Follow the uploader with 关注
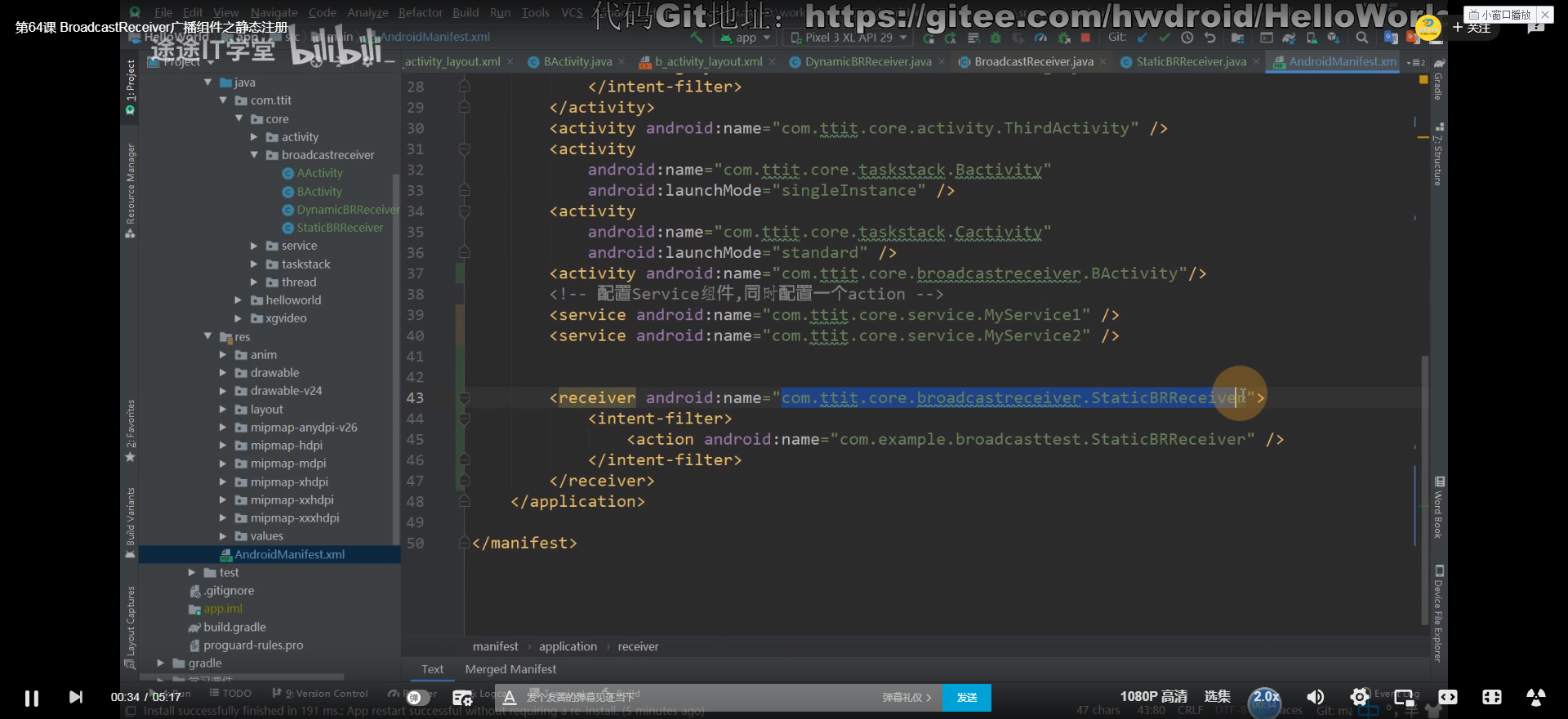This screenshot has height=719, width=1568. pos(1472,27)
